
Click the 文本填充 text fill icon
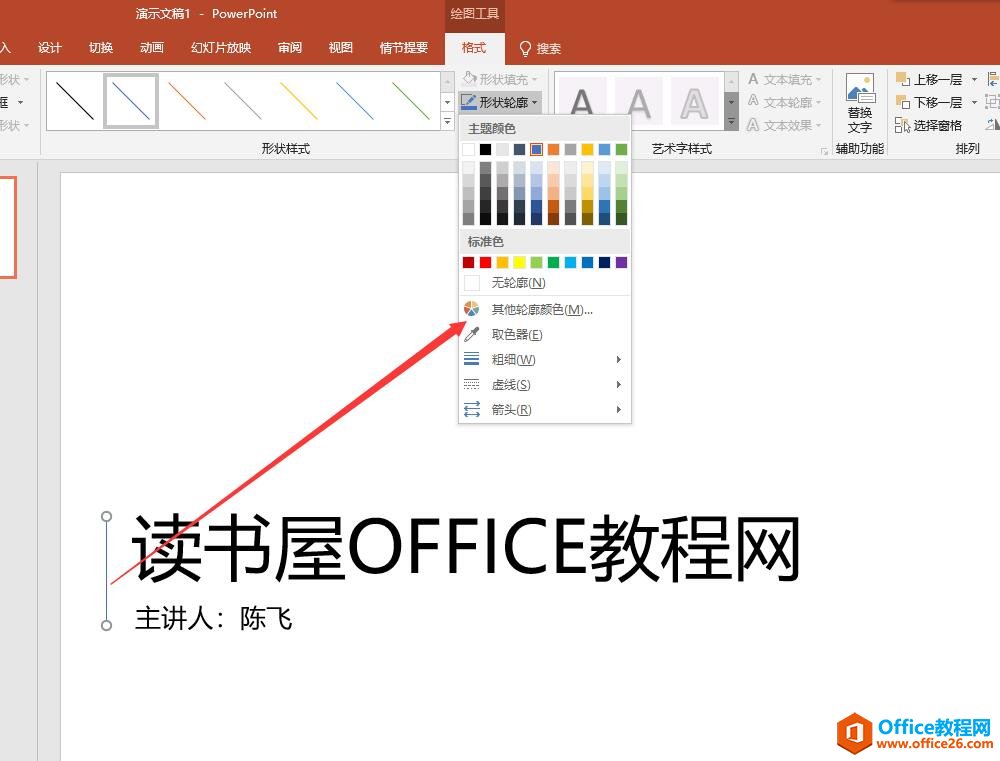[782, 79]
